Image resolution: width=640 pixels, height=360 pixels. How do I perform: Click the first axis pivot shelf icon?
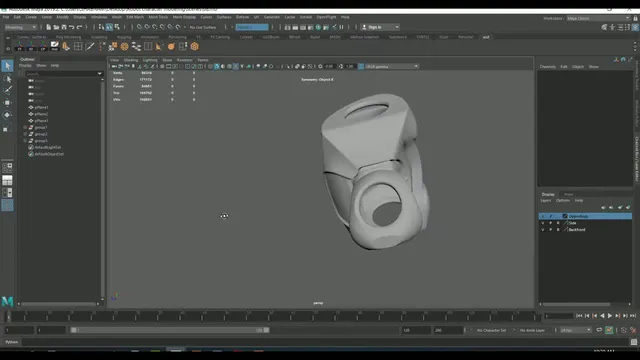tap(19, 47)
